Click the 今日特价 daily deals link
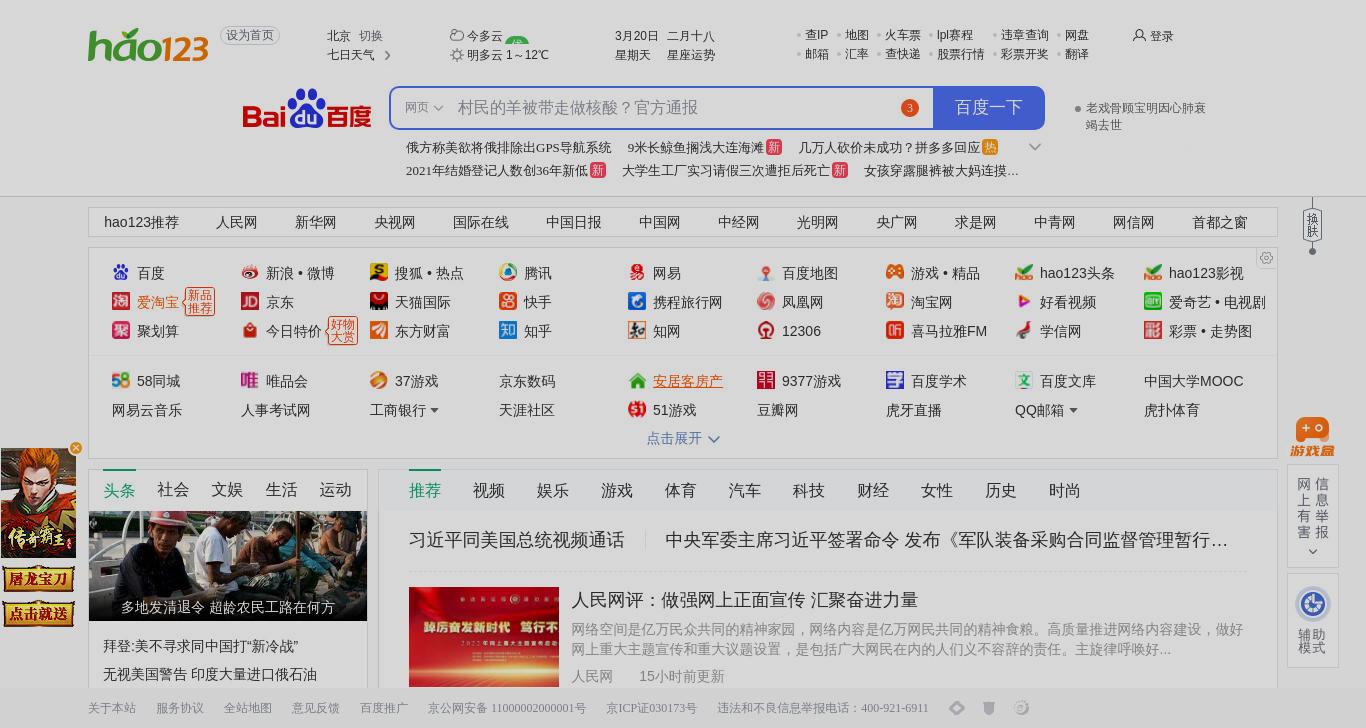The height and width of the screenshot is (728, 1366). [x=294, y=331]
